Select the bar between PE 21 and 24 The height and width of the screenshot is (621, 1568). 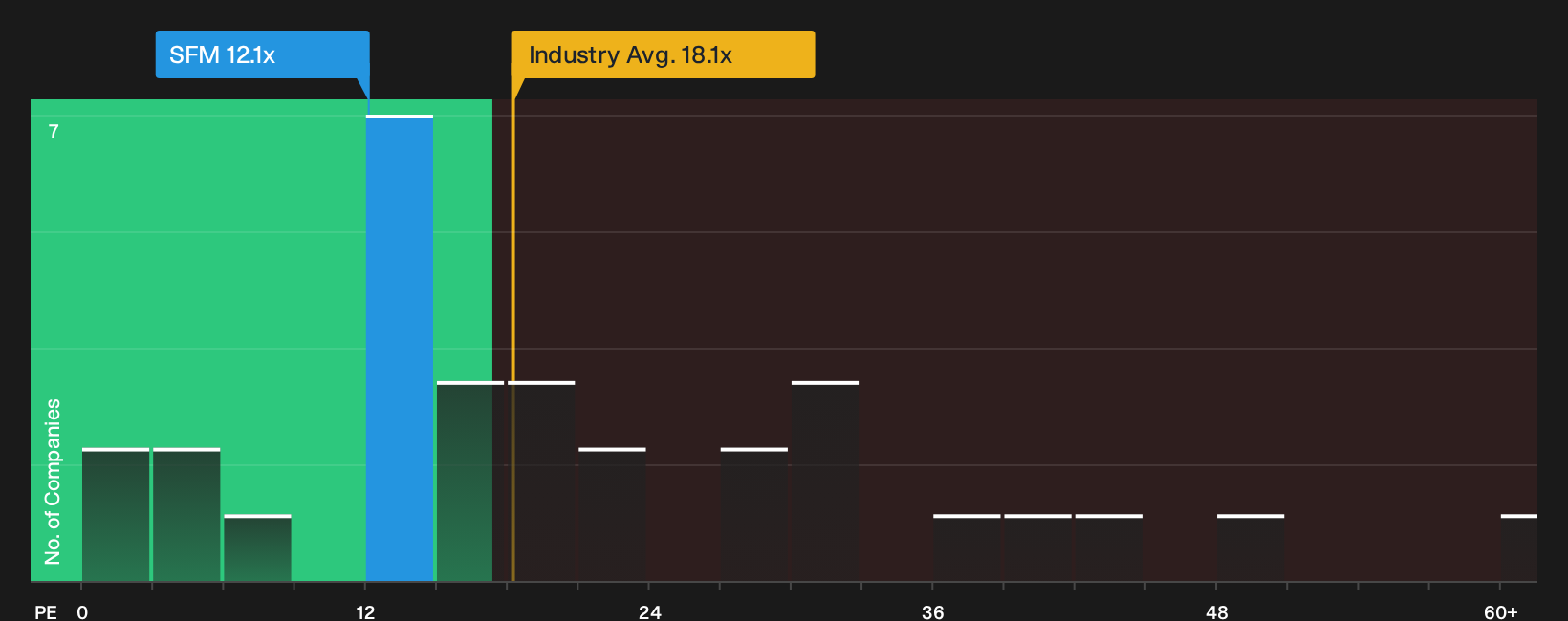(612, 514)
